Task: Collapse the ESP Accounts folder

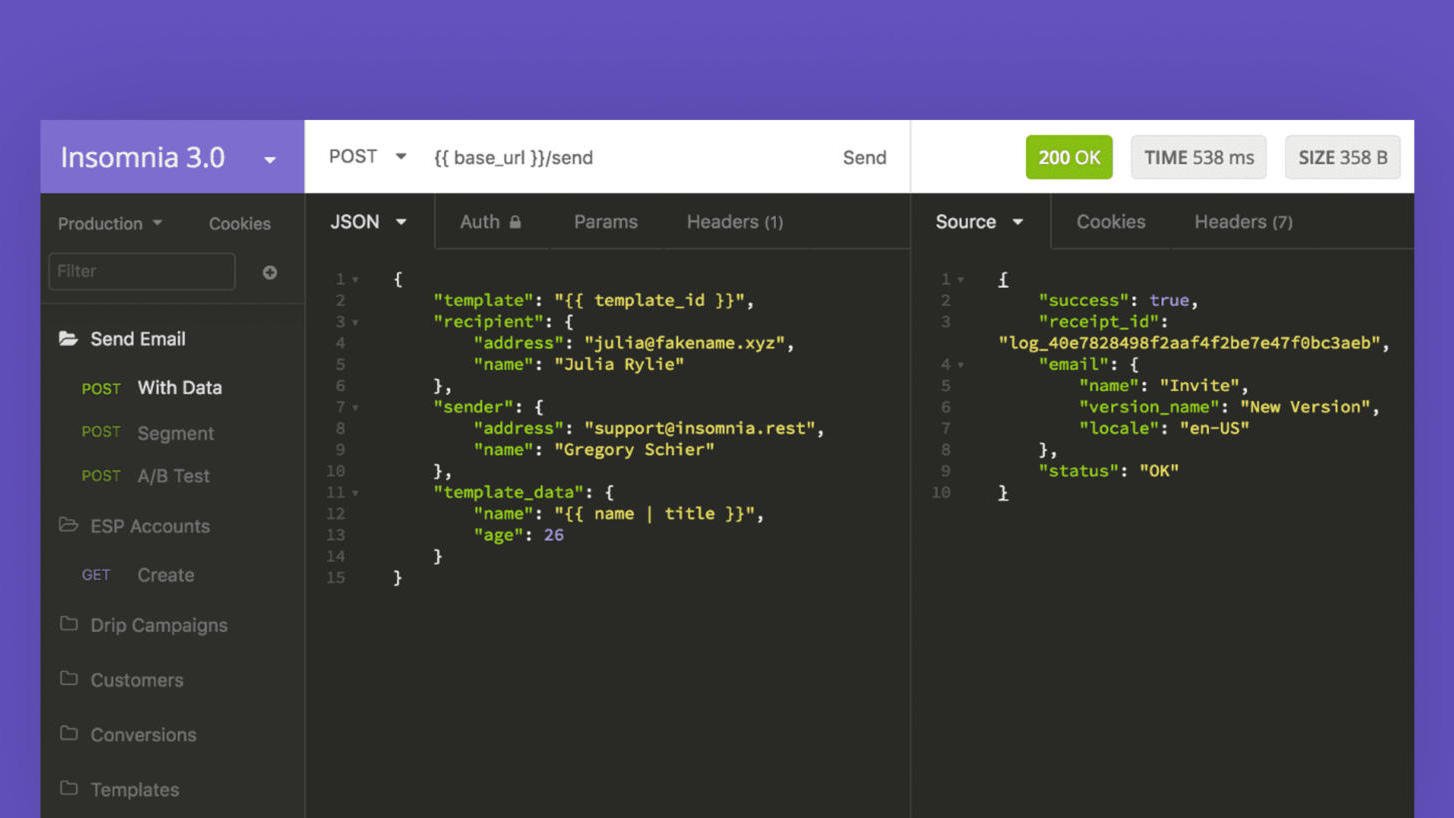Action: pos(149,526)
